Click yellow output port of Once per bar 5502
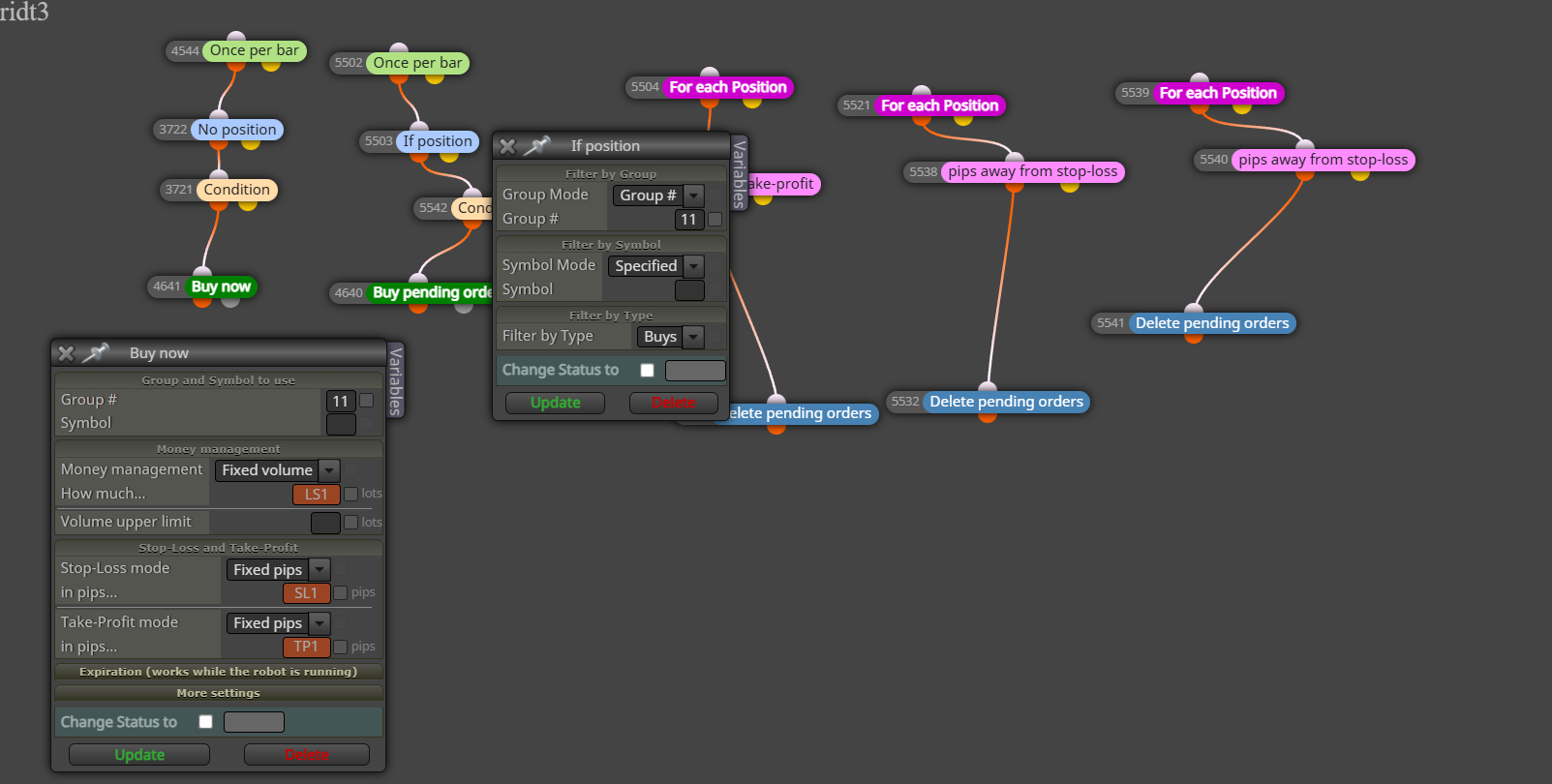 [x=435, y=77]
